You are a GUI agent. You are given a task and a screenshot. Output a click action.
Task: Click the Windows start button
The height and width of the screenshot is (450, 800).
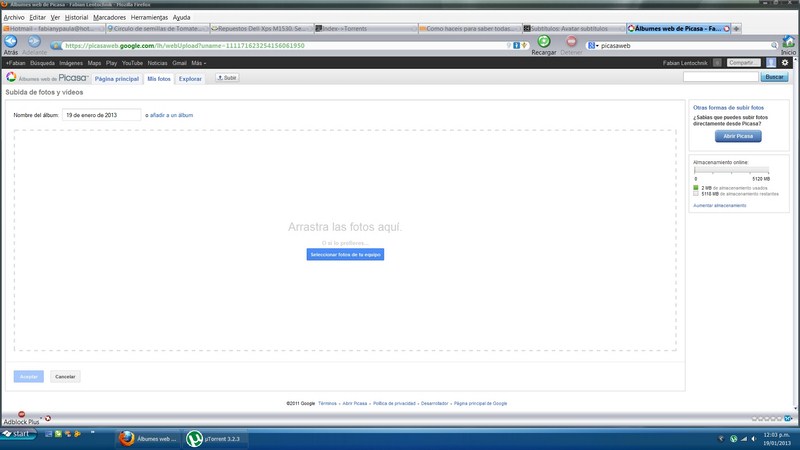pos(17,434)
